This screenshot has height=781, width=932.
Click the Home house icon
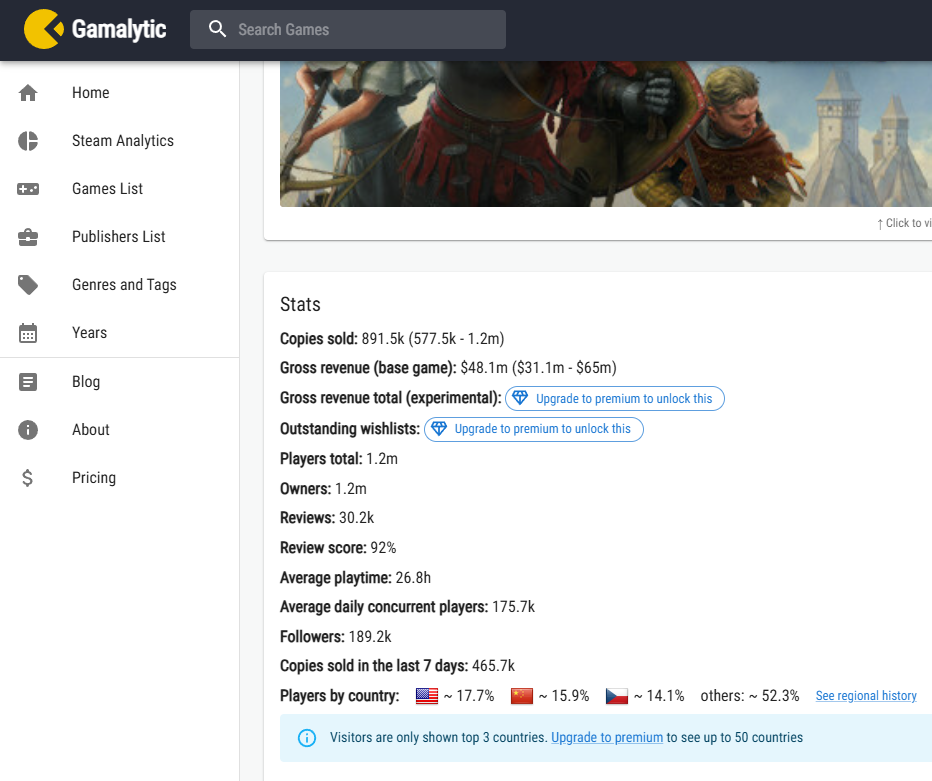(28, 93)
